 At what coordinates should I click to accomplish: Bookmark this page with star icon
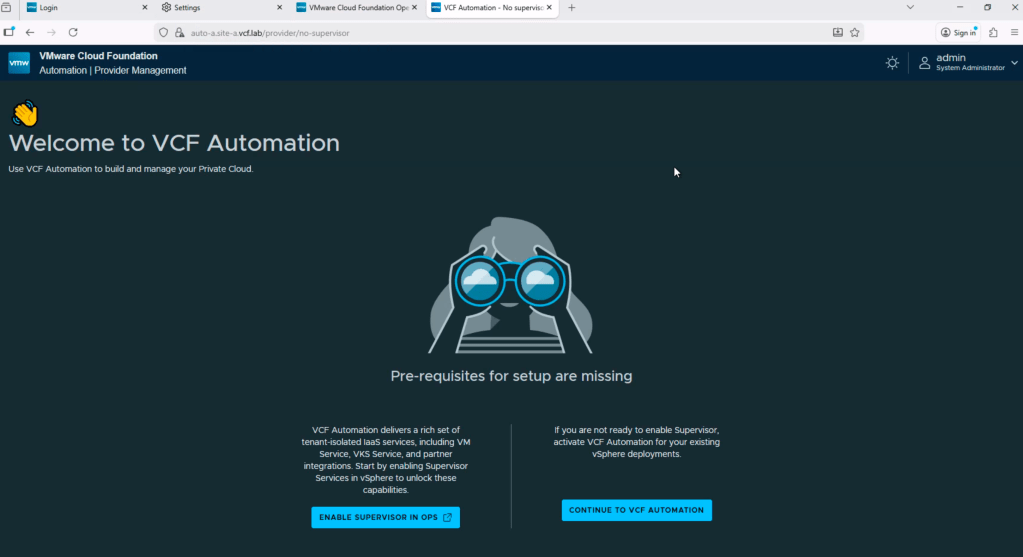[x=855, y=32]
